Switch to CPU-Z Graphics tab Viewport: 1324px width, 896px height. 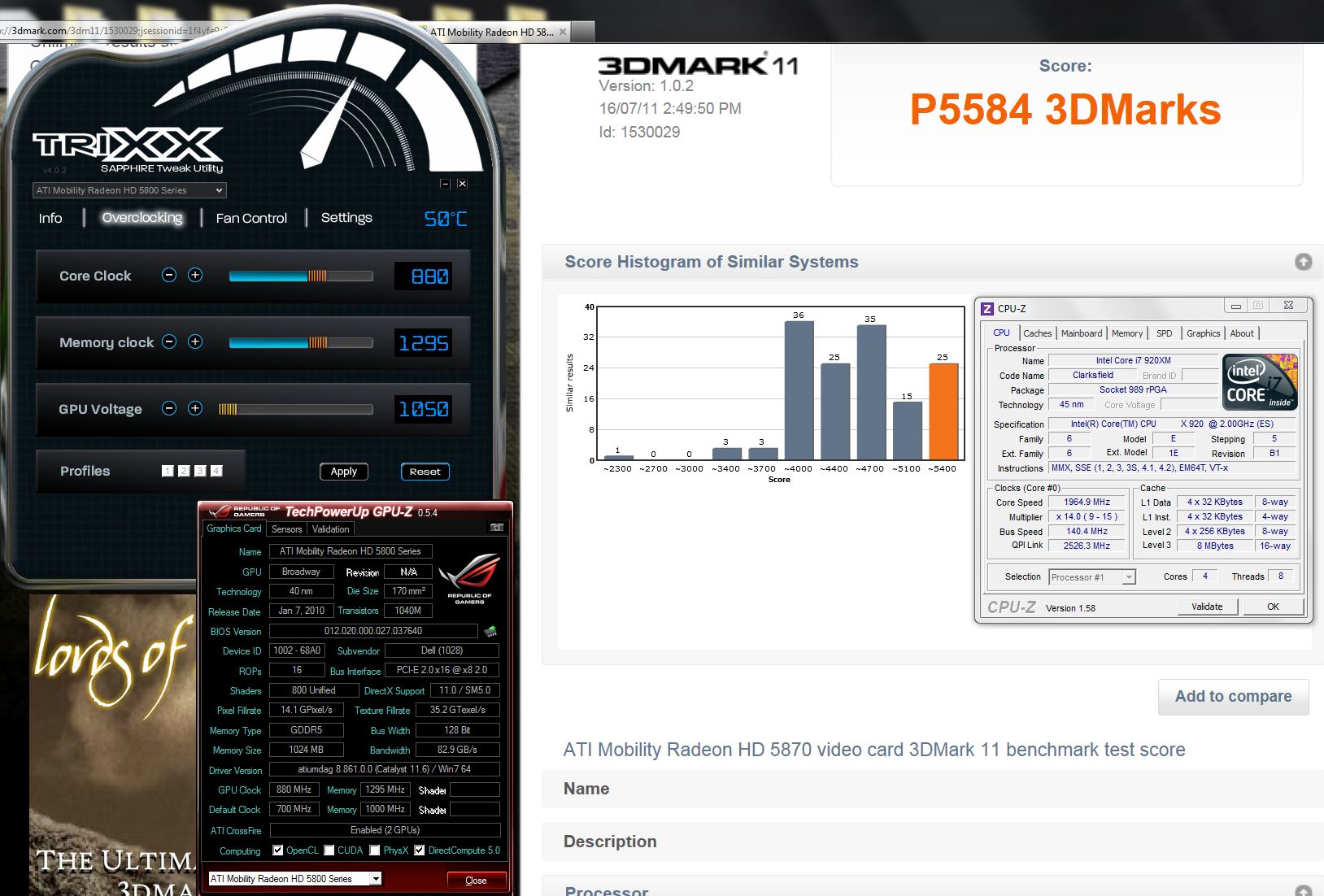1203,333
